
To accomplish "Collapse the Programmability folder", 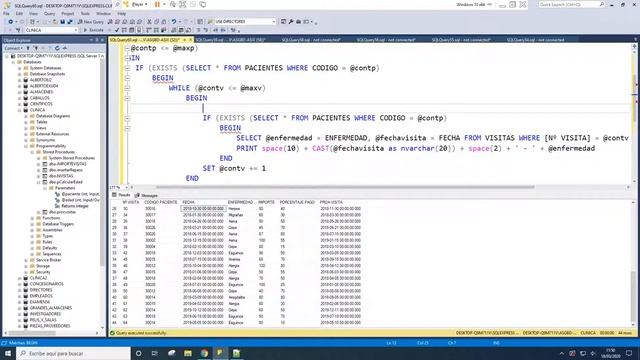I will (x=26, y=146).
